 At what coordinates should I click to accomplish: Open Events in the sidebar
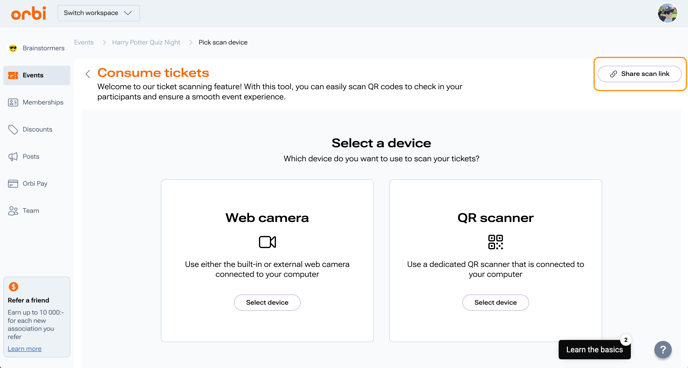36,75
